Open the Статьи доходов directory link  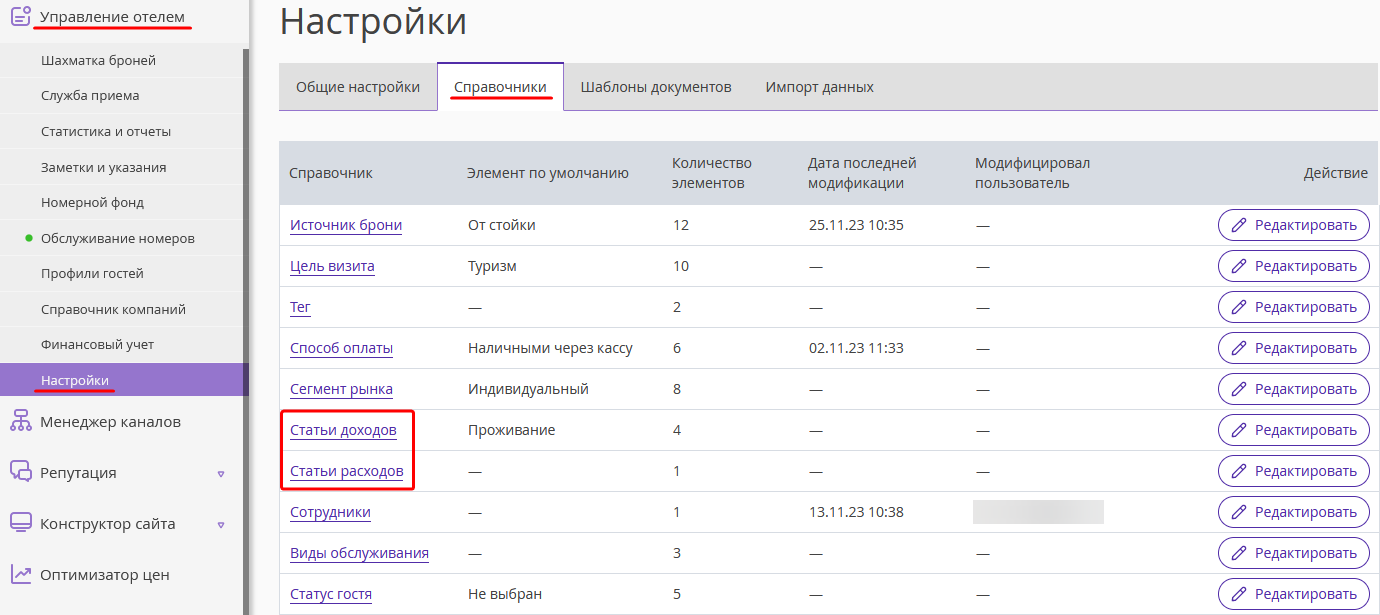[x=343, y=430]
